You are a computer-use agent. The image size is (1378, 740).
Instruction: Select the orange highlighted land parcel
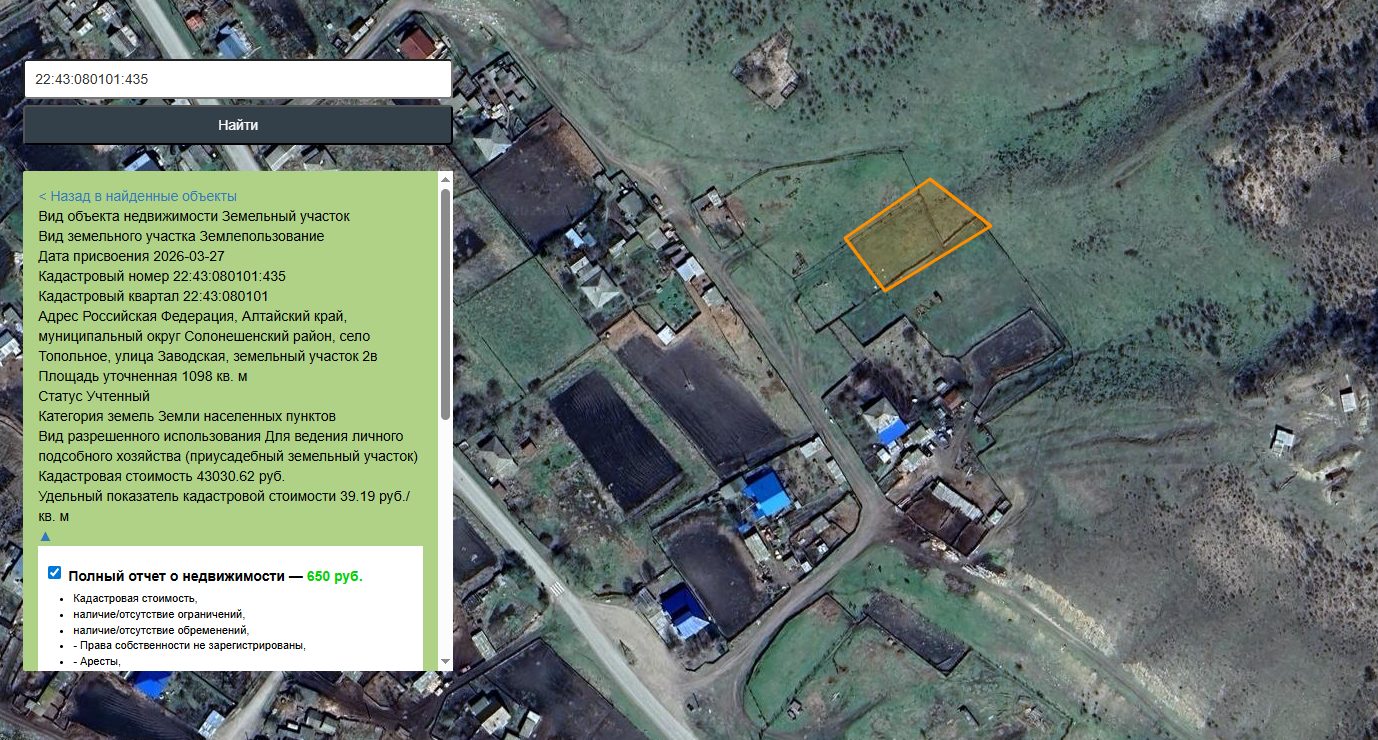(917, 235)
